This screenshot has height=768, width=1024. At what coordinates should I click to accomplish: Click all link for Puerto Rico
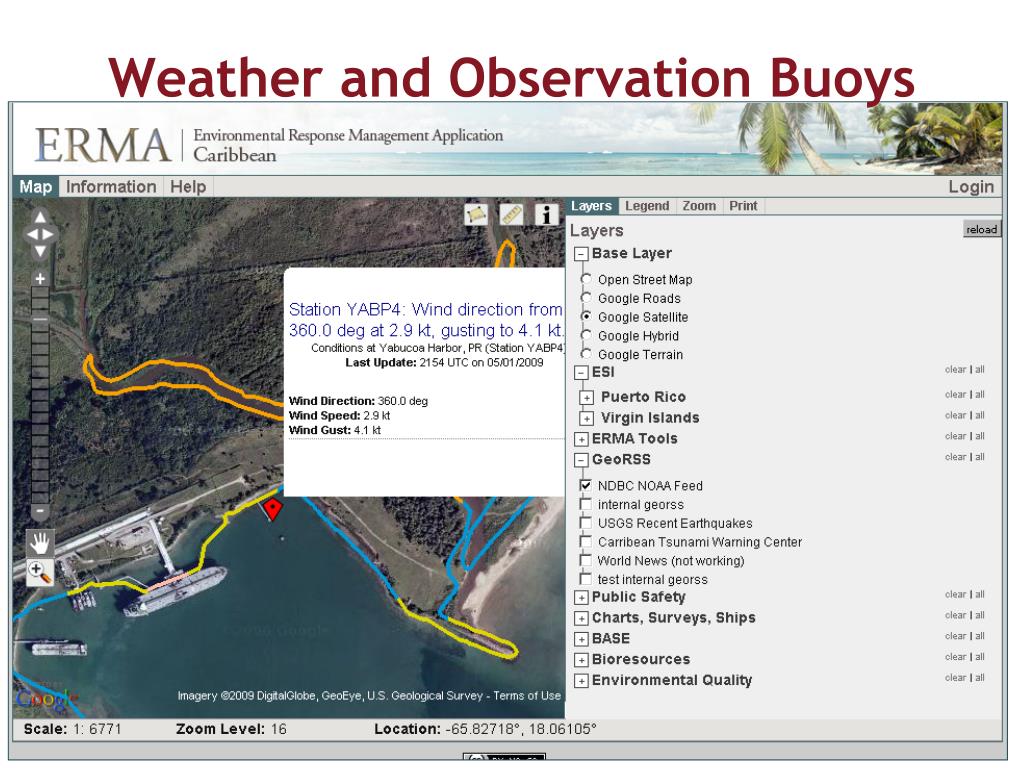(980, 394)
